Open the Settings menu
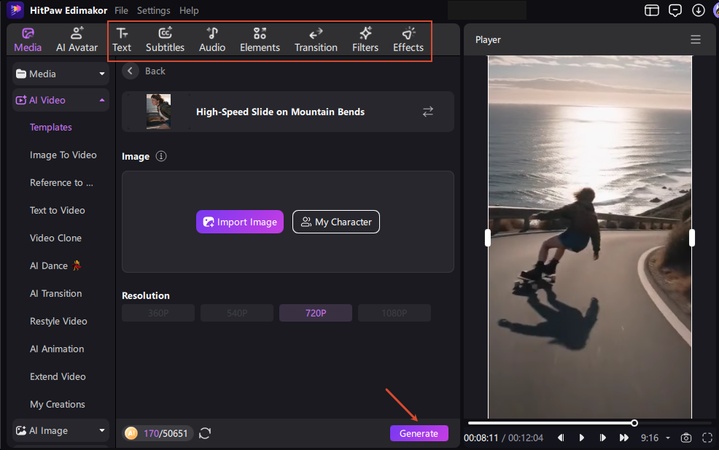 pyautogui.click(x=154, y=10)
